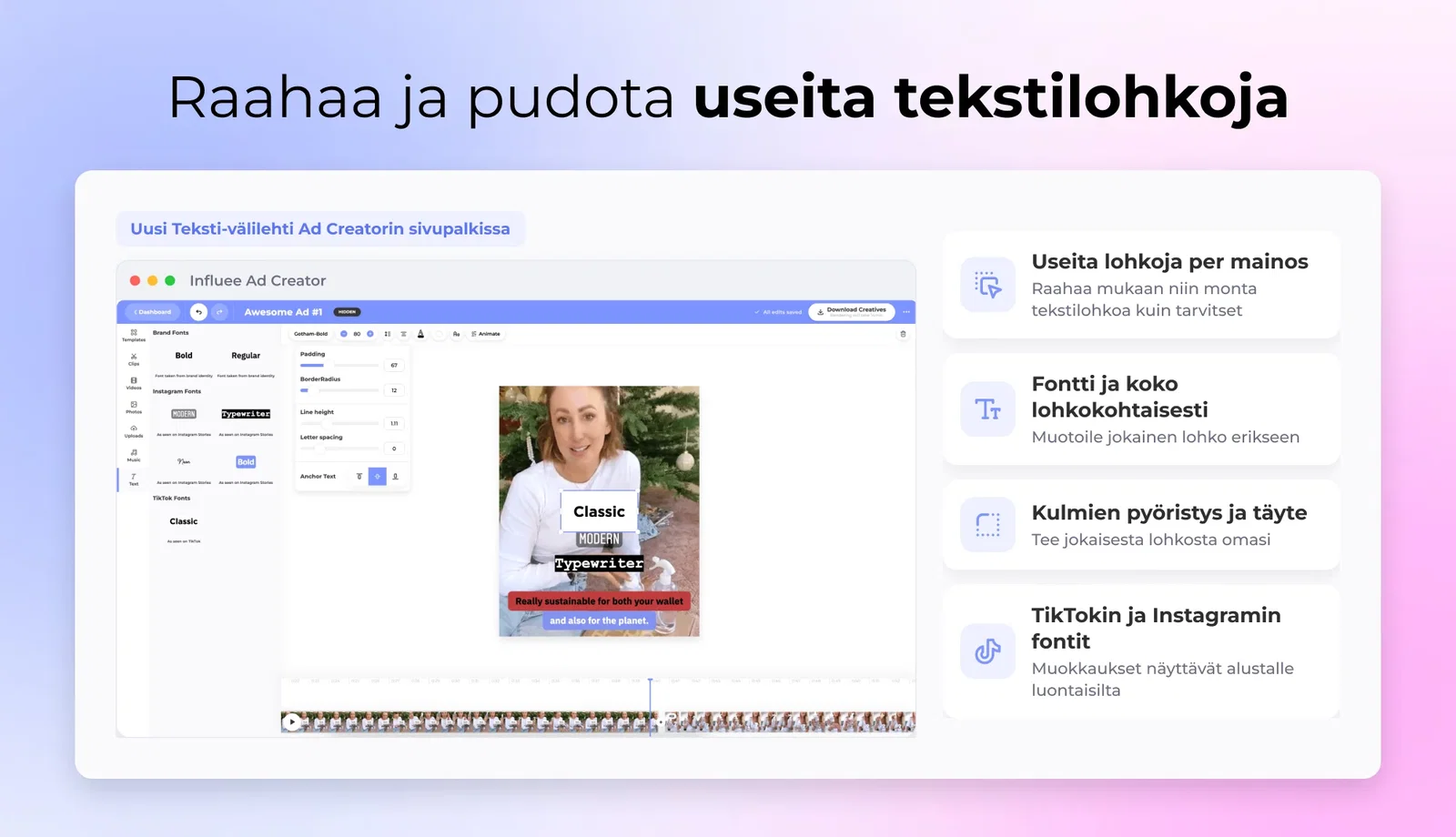Increase font size with plus button
The image size is (1456, 837).
click(x=370, y=334)
